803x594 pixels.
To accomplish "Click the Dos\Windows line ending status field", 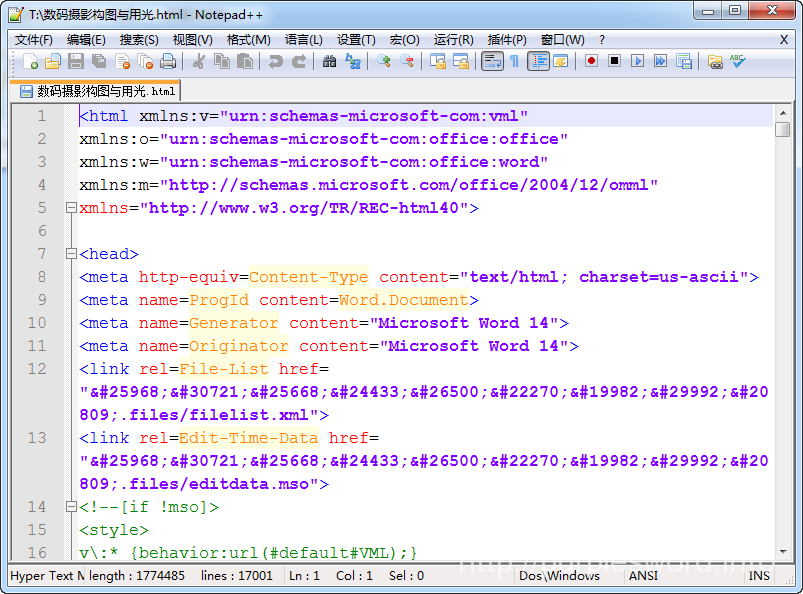I will pyautogui.click(x=559, y=576).
